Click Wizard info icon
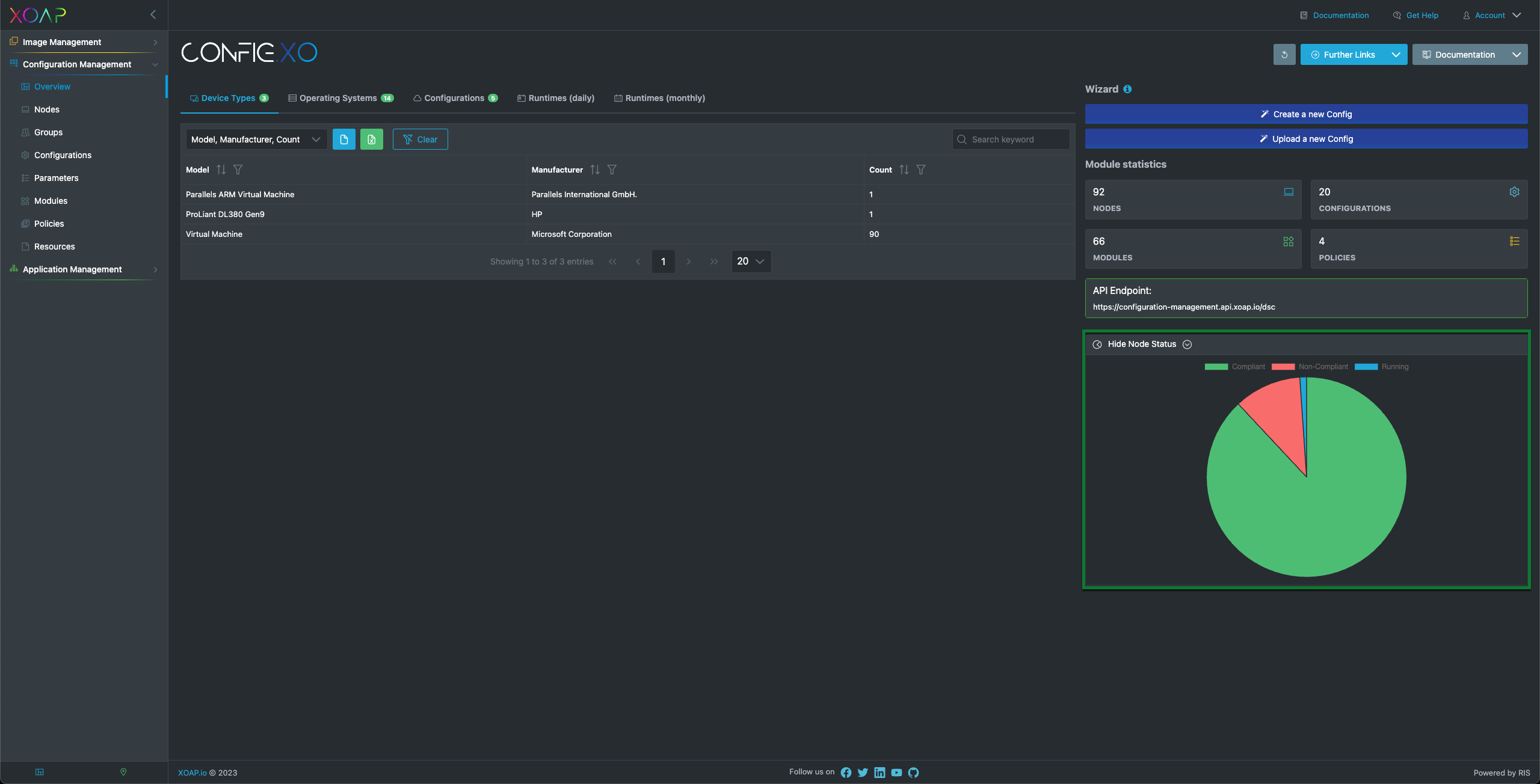This screenshot has height=784, width=1540. click(1127, 89)
